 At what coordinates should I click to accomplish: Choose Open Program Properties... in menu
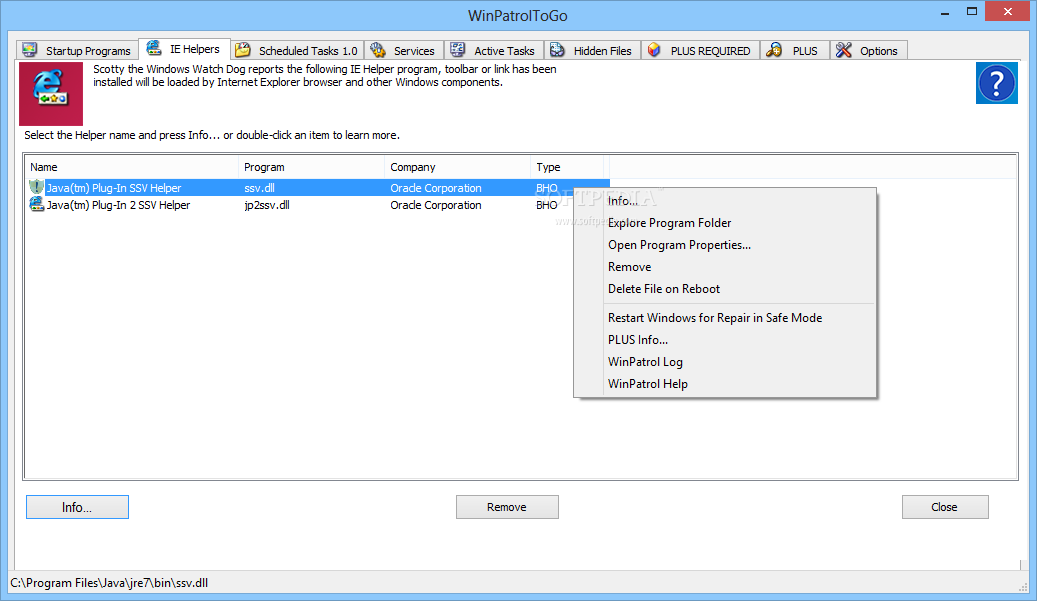(x=725, y=245)
